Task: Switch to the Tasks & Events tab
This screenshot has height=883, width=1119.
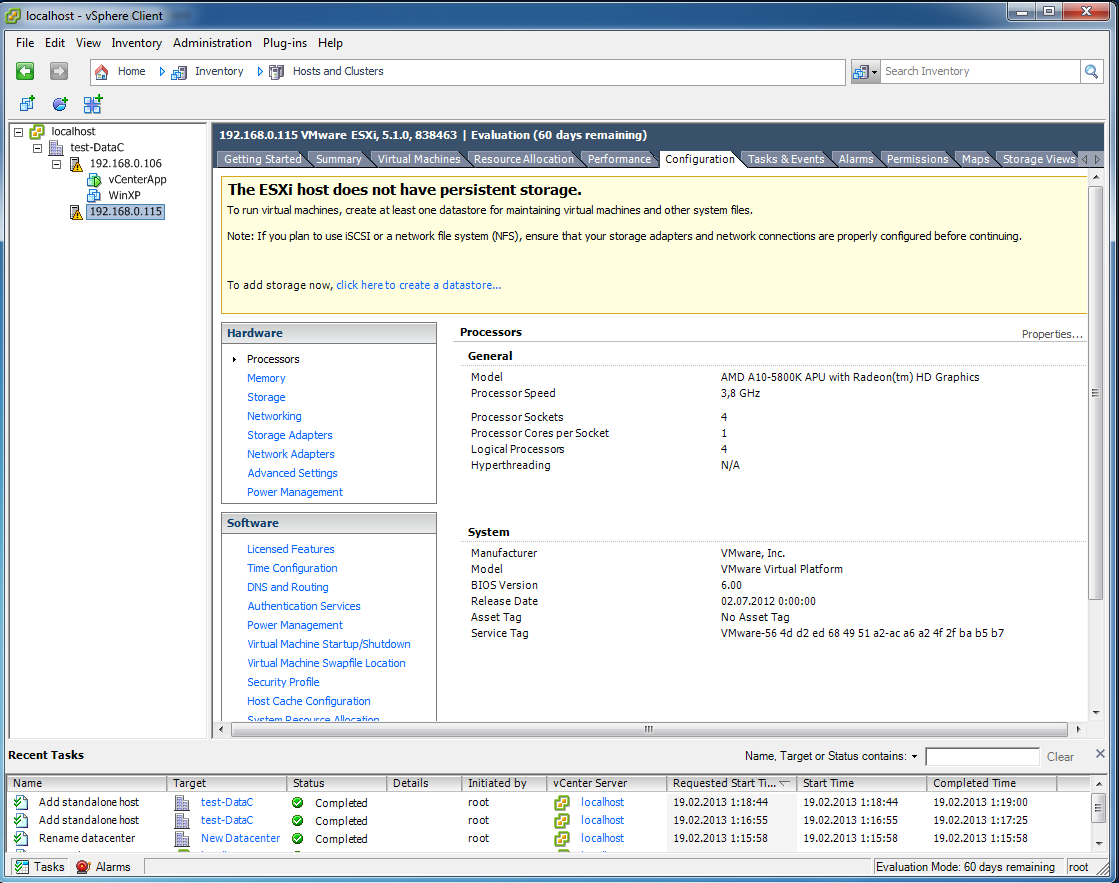Action: click(x=786, y=159)
